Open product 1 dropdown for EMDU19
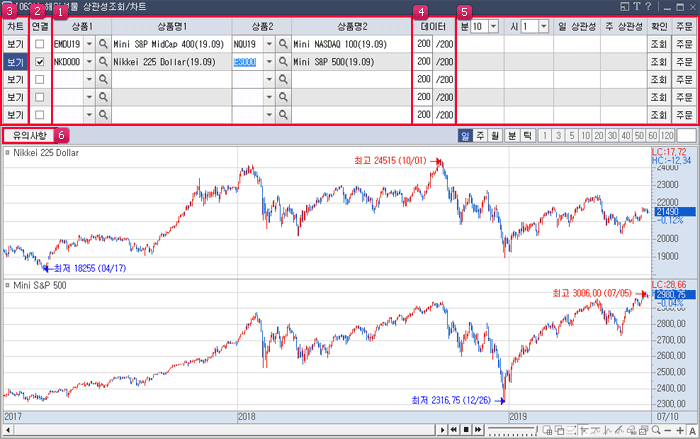Image resolution: width=700 pixels, height=439 pixels. pos(89,44)
